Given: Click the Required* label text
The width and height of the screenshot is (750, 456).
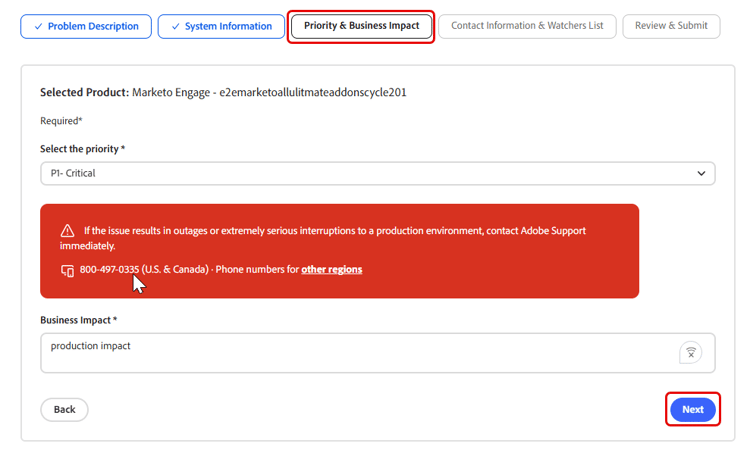Looking at the screenshot, I should pos(61,121).
